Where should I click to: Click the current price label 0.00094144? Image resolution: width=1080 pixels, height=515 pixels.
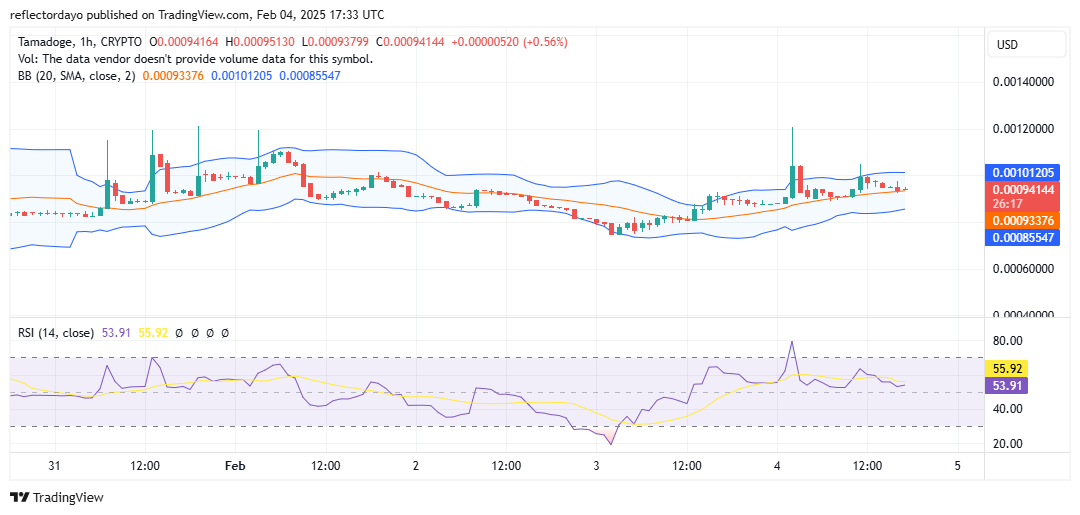[x=1023, y=190]
